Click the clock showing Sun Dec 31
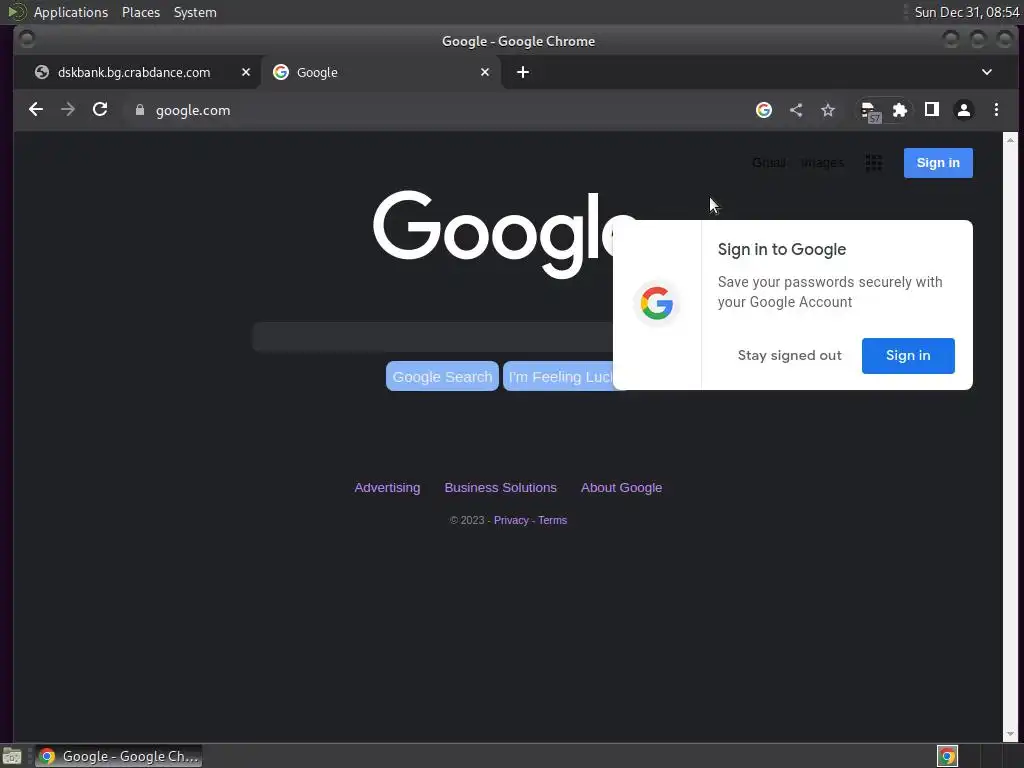Screen dimensions: 1024x768 click(x=967, y=12)
